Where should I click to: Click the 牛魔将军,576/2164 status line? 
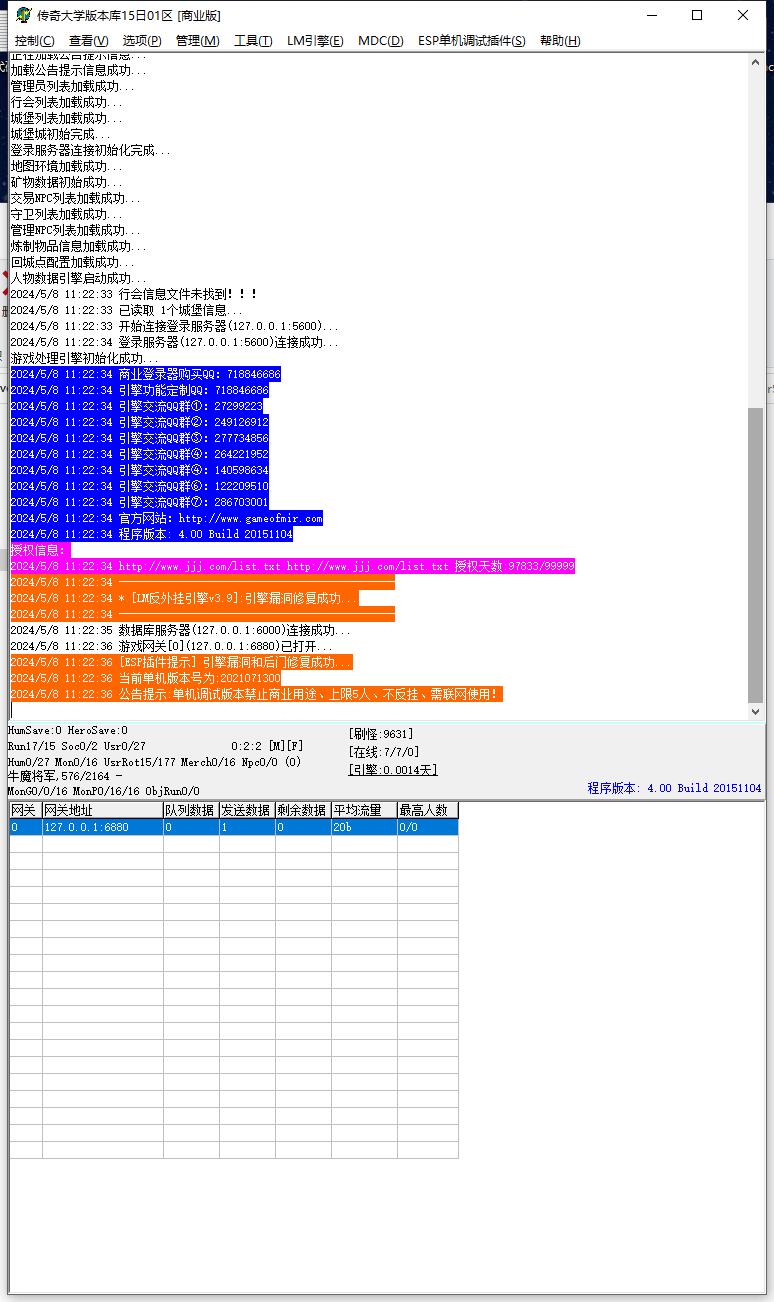65,776
